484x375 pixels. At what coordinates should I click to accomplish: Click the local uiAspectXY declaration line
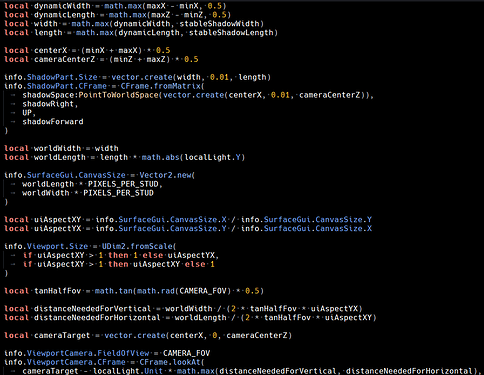(188, 220)
